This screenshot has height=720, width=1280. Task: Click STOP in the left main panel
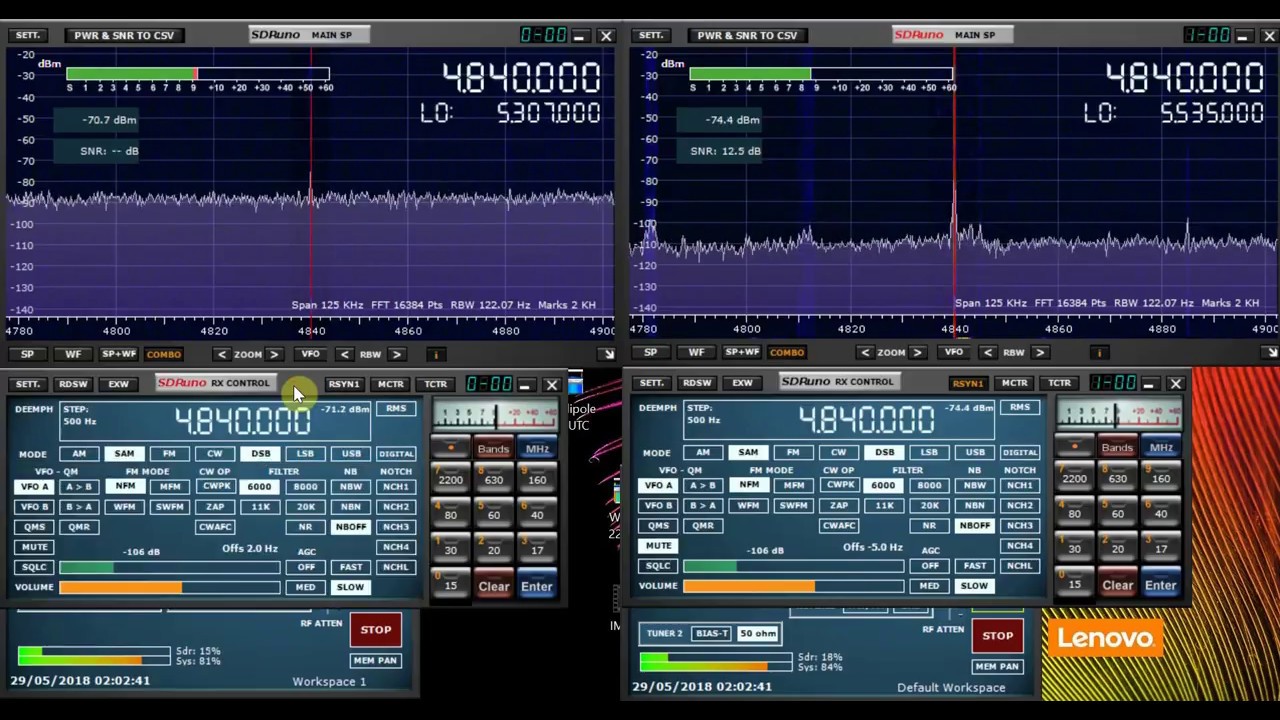tap(375, 630)
